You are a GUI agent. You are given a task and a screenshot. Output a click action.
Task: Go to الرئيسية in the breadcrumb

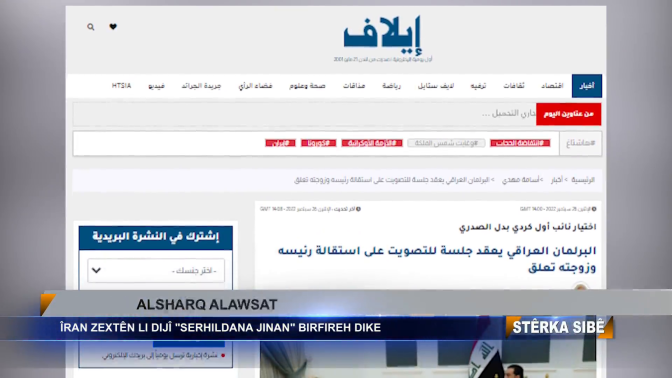(x=583, y=180)
